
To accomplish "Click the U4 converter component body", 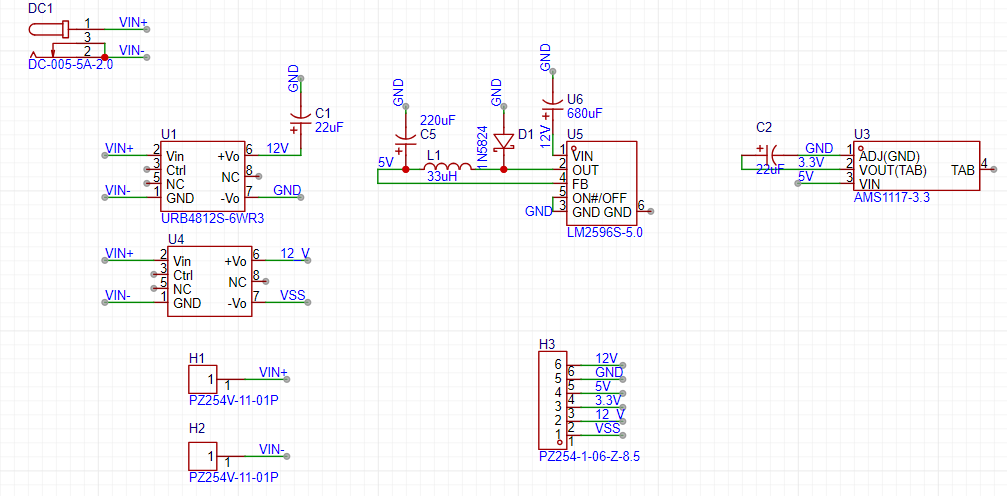I will 208,282.
